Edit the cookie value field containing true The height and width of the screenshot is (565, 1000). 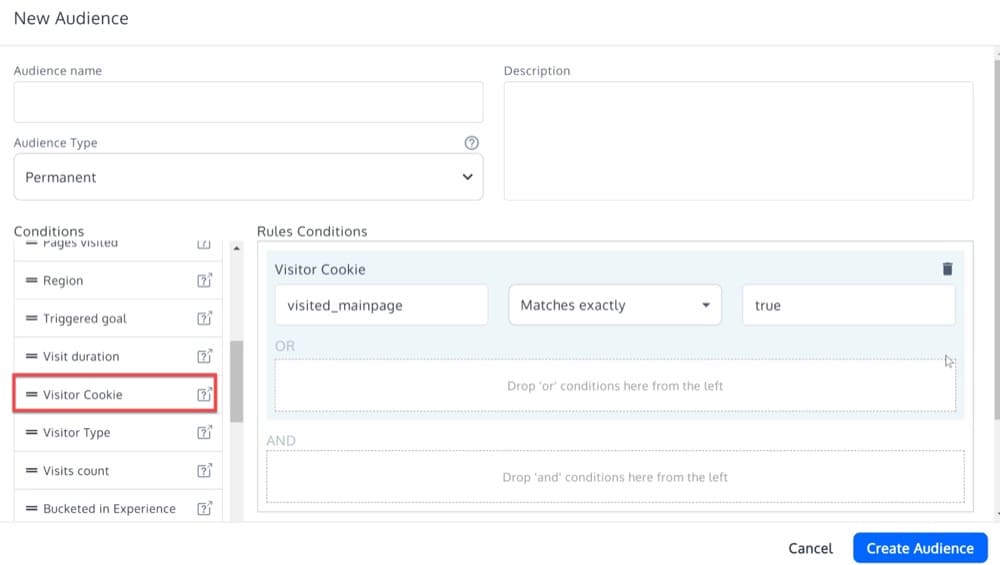click(x=847, y=305)
